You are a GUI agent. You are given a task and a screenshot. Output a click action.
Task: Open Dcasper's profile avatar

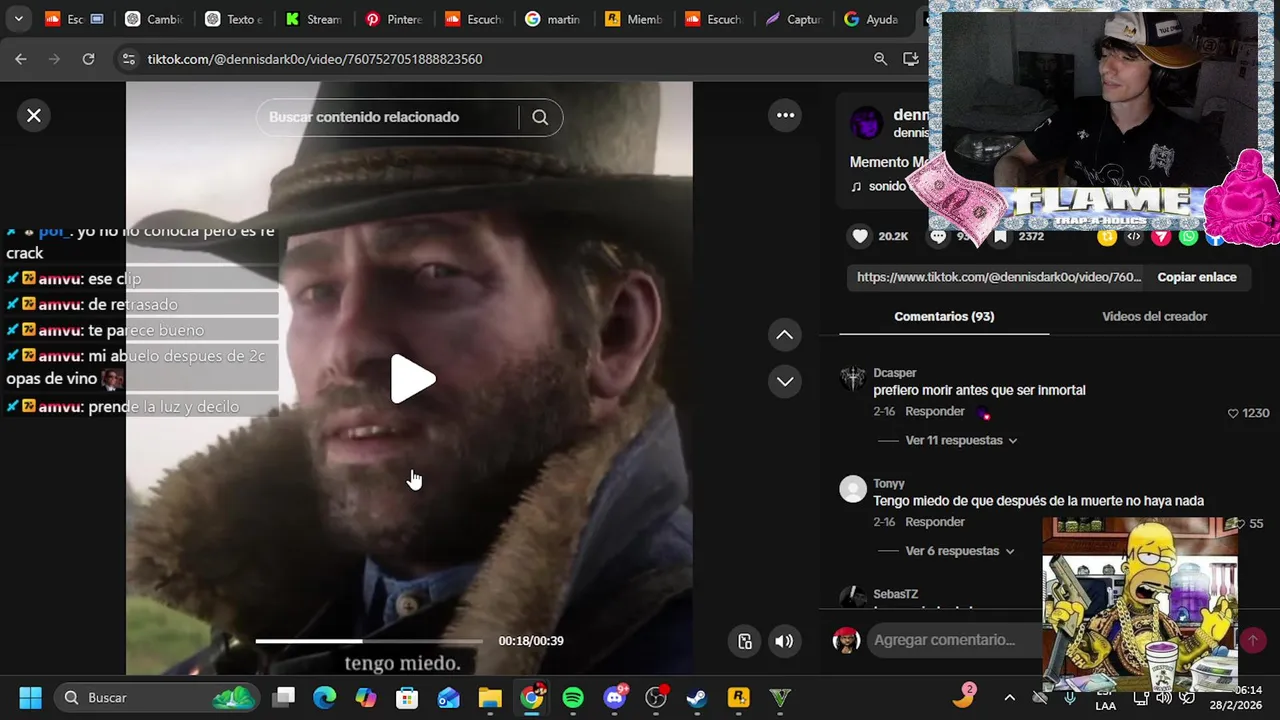coord(853,379)
